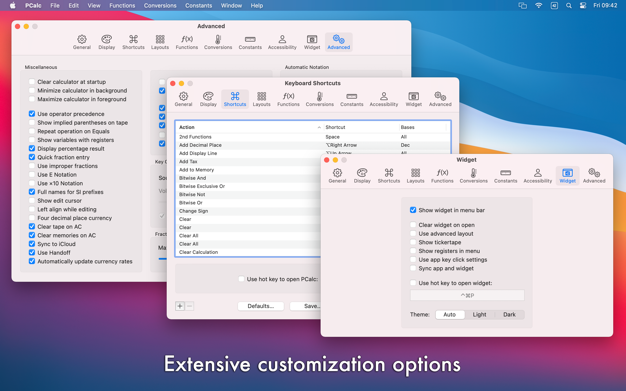Open Accessibility pane in Advanced window

[x=282, y=42]
